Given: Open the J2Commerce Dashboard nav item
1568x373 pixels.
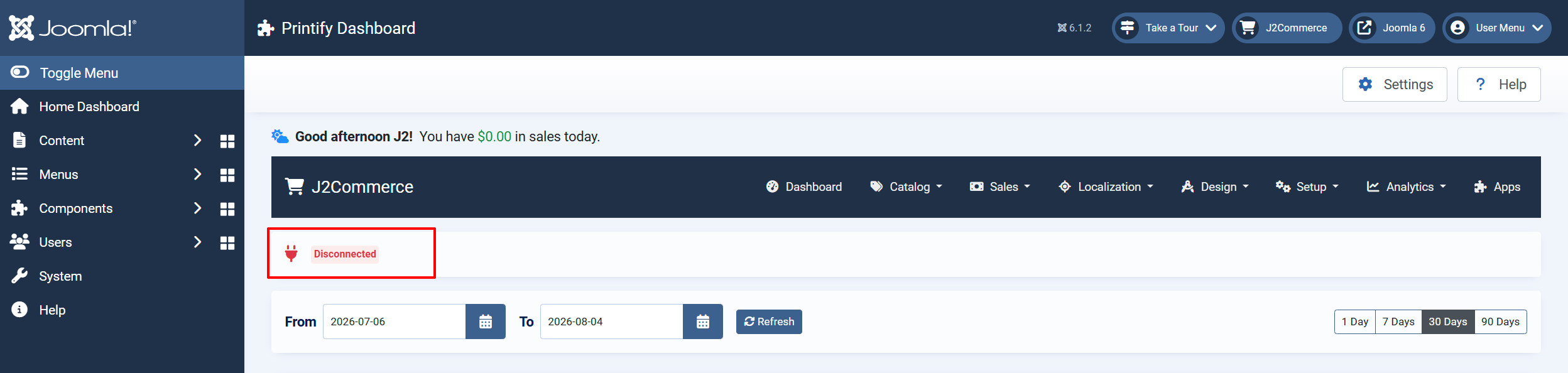Looking at the screenshot, I should tap(804, 187).
